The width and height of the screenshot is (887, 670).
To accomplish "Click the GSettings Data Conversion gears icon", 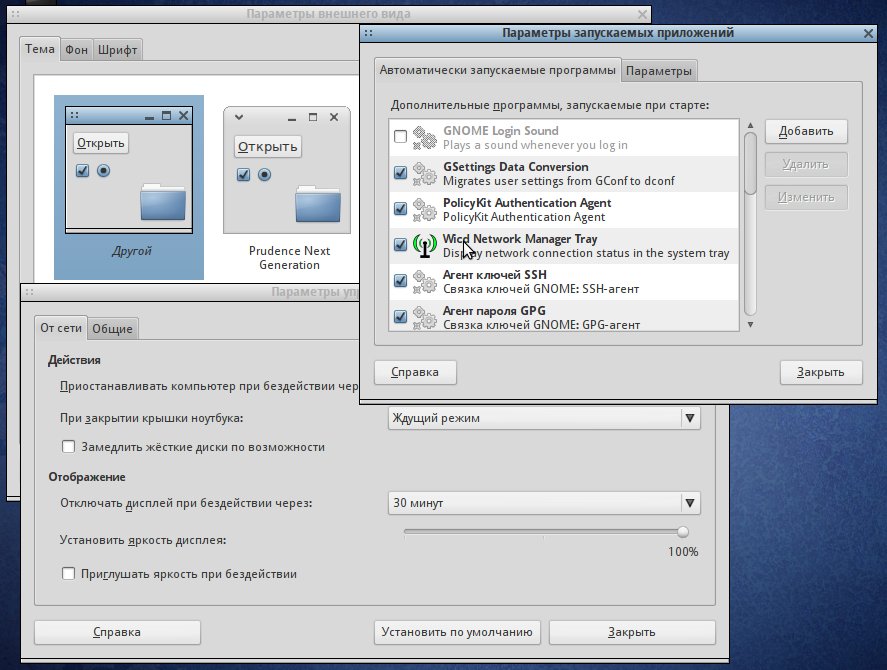I will pyautogui.click(x=424, y=174).
